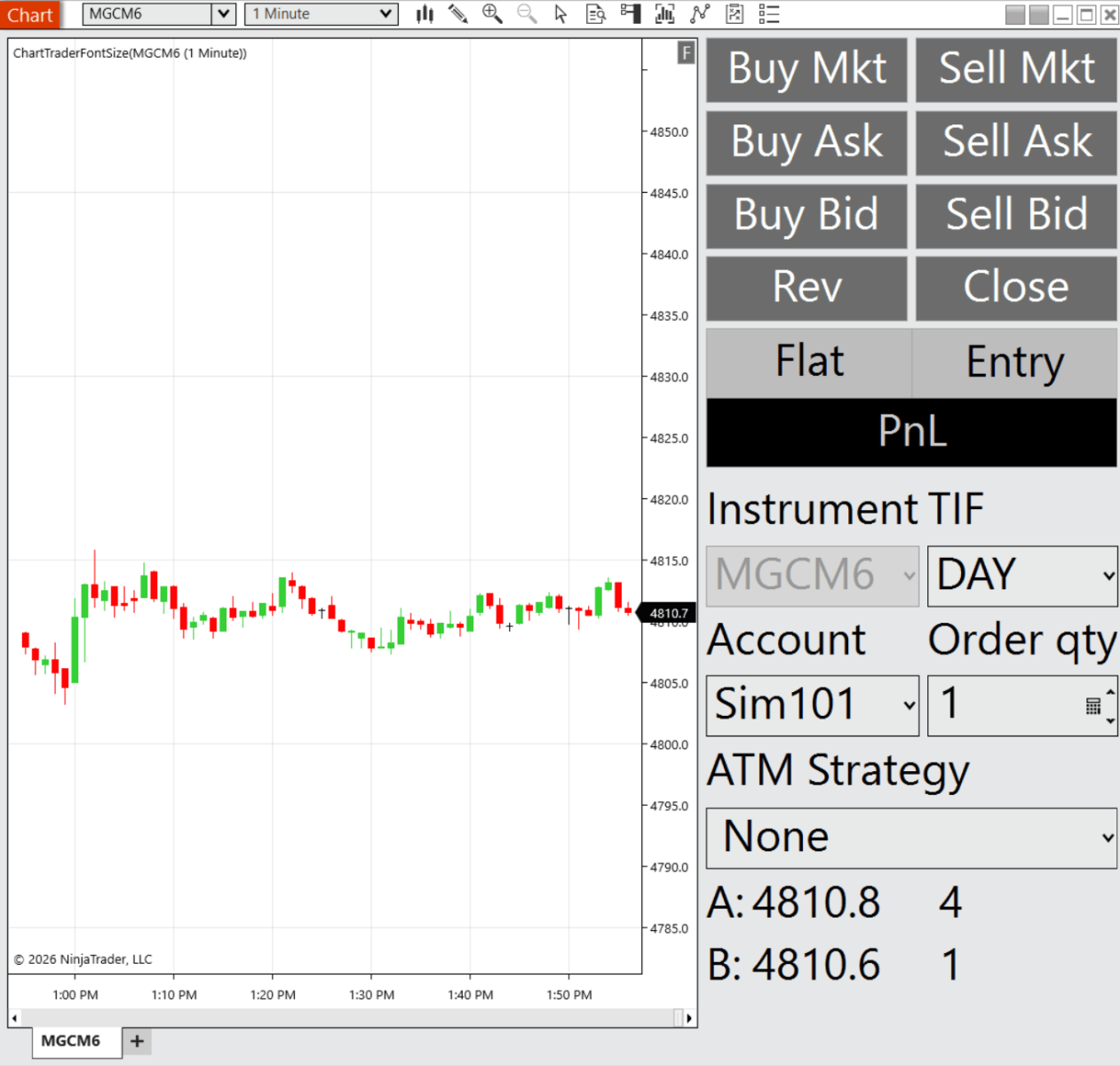Click the zoom out magnifier

[527, 14]
